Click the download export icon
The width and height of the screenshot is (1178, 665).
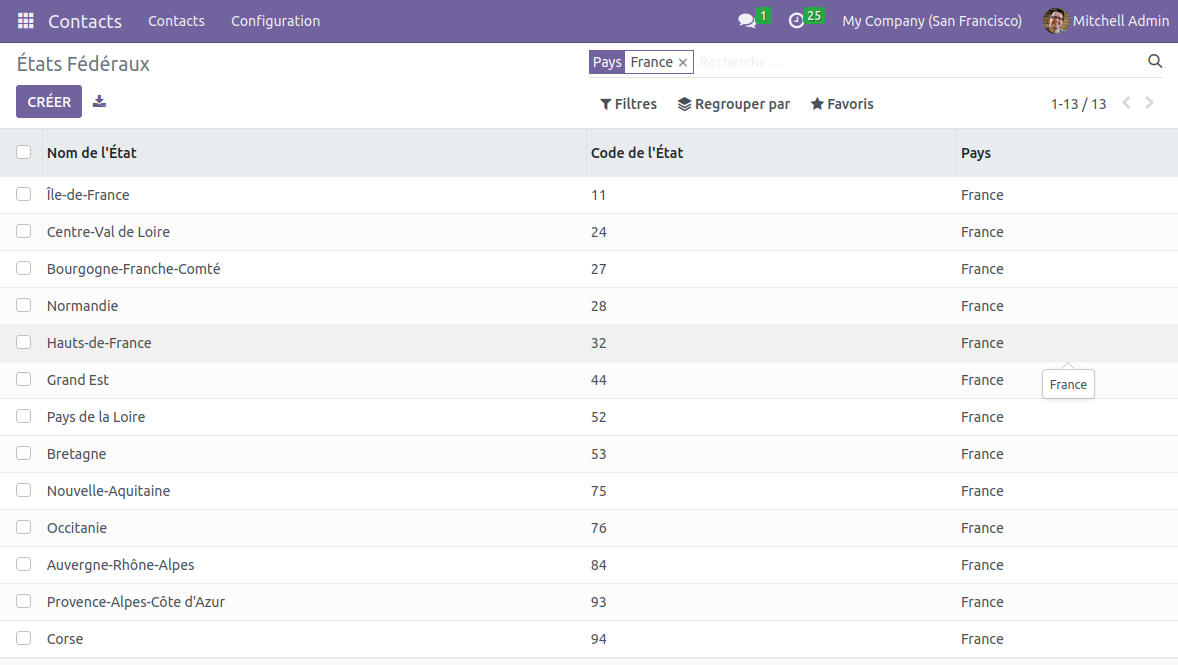[99, 102]
